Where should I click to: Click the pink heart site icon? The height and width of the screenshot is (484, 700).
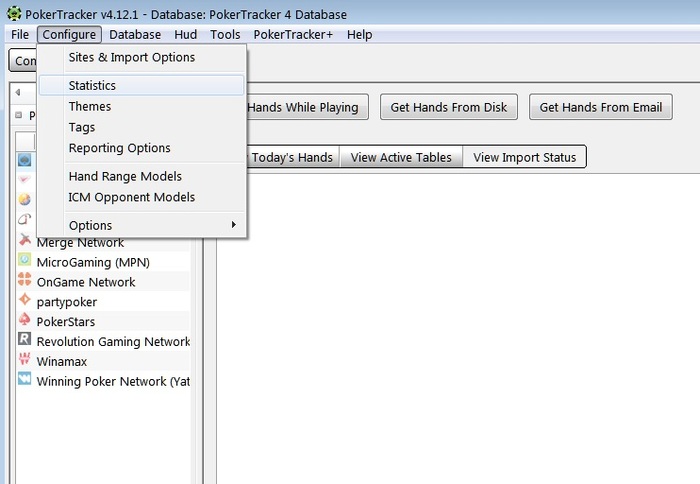point(25,179)
